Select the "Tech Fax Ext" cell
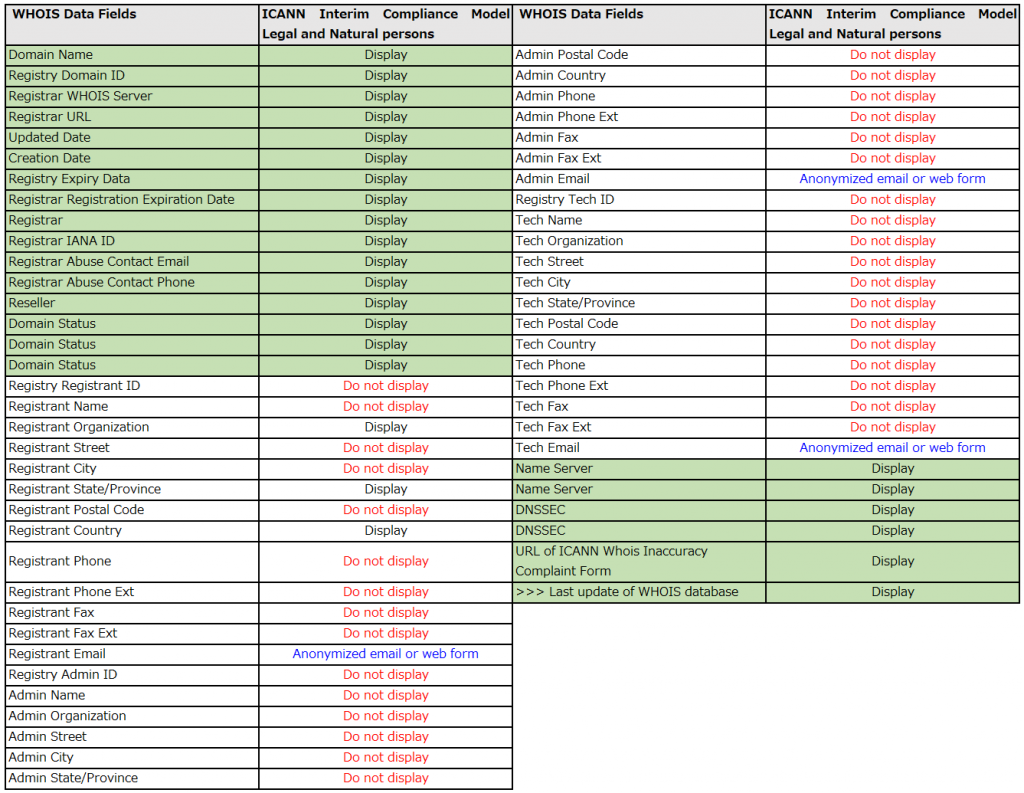Image resolution: width=1024 pixels, height=793 pixels. tap(639, 427)
